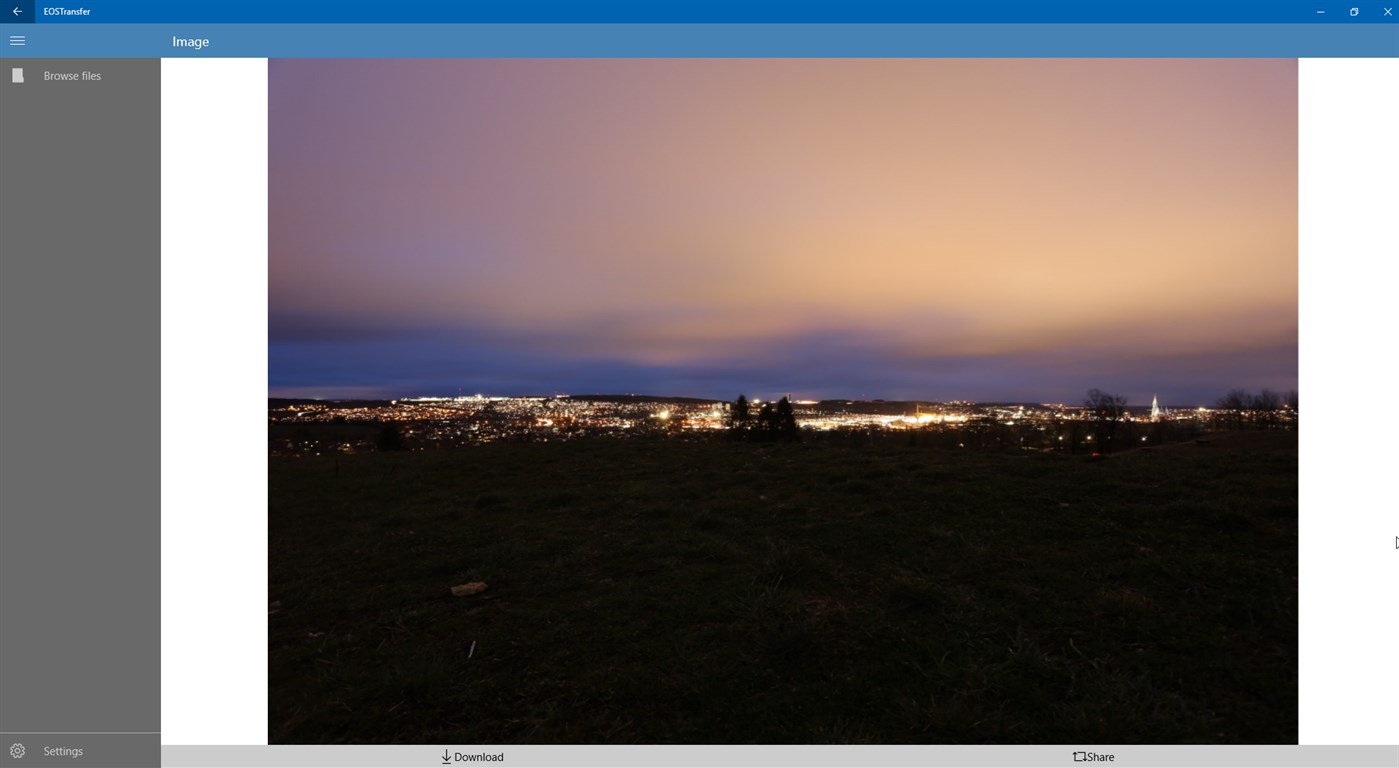
Task: Click the bottom command bar strip
Action: (x=780, y=757)
